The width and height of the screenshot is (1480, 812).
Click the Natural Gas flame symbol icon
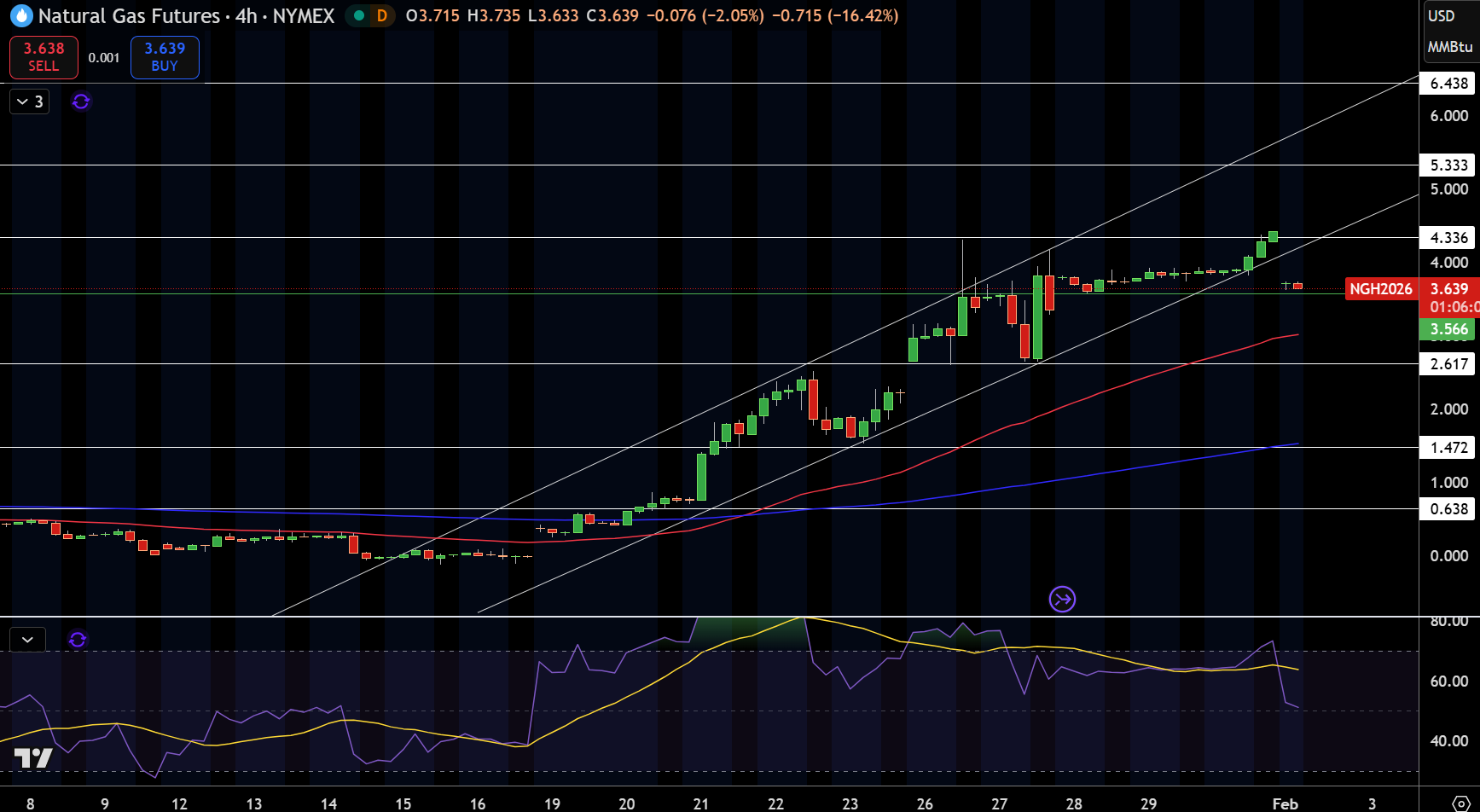[x=20, y=15]
